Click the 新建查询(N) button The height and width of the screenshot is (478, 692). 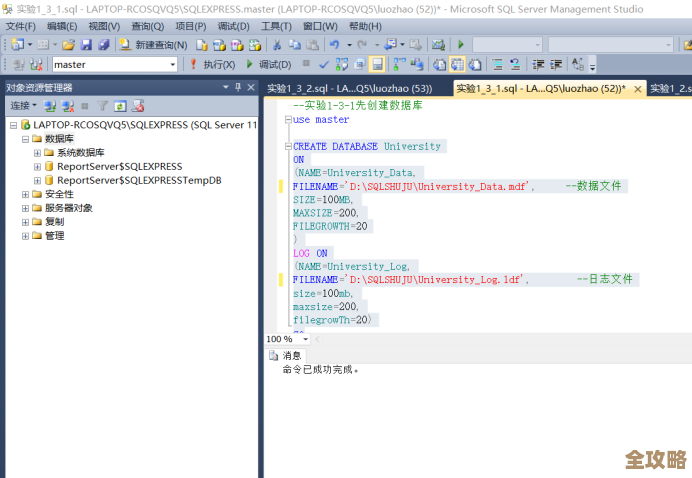click(154, 45)
